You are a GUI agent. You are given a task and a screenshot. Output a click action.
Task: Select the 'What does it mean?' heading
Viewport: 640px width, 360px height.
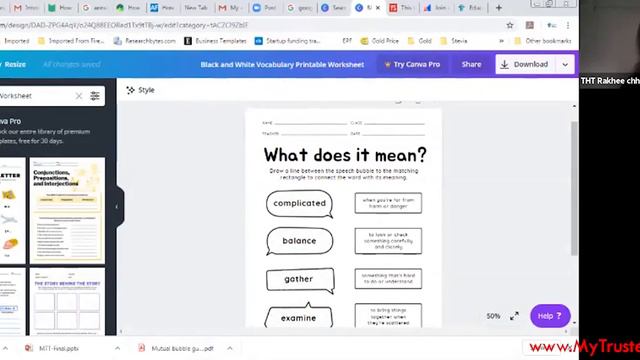345,155
